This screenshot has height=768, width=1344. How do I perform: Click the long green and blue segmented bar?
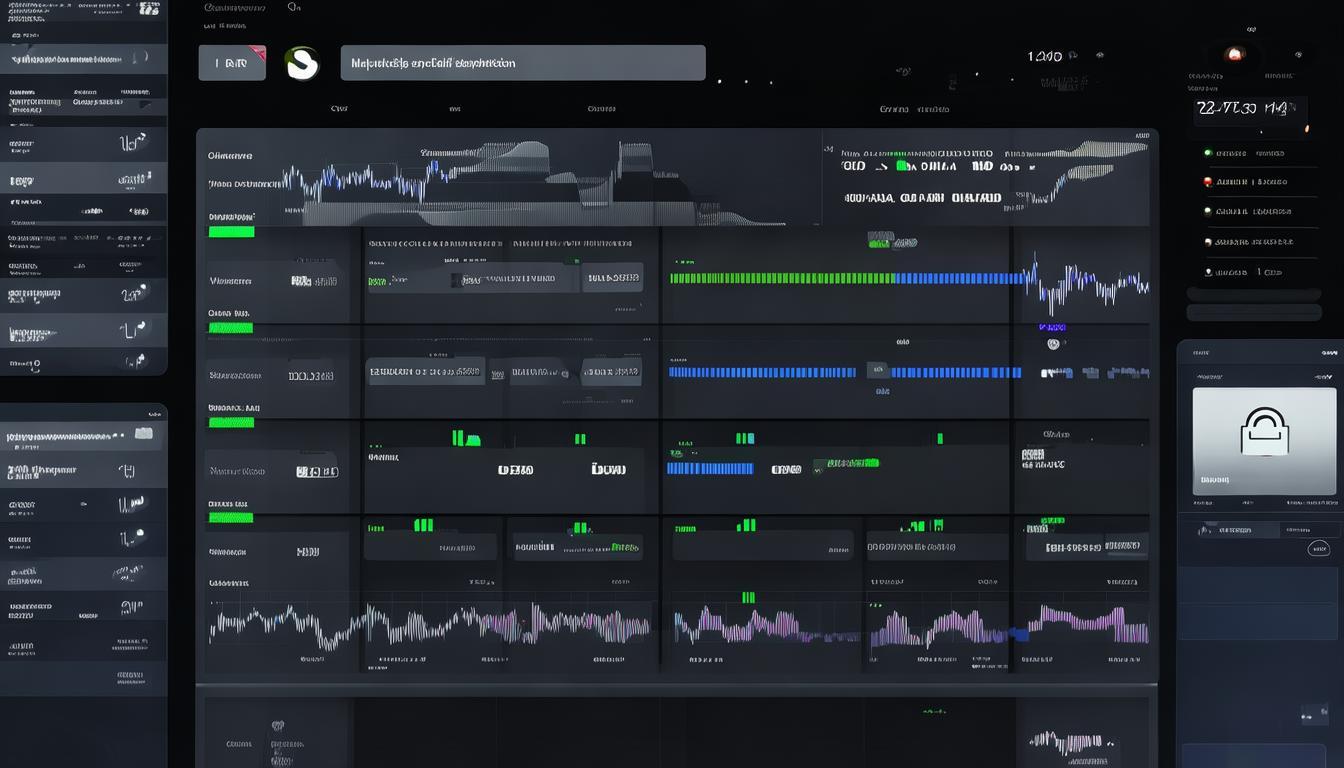[x=845, y=278]
